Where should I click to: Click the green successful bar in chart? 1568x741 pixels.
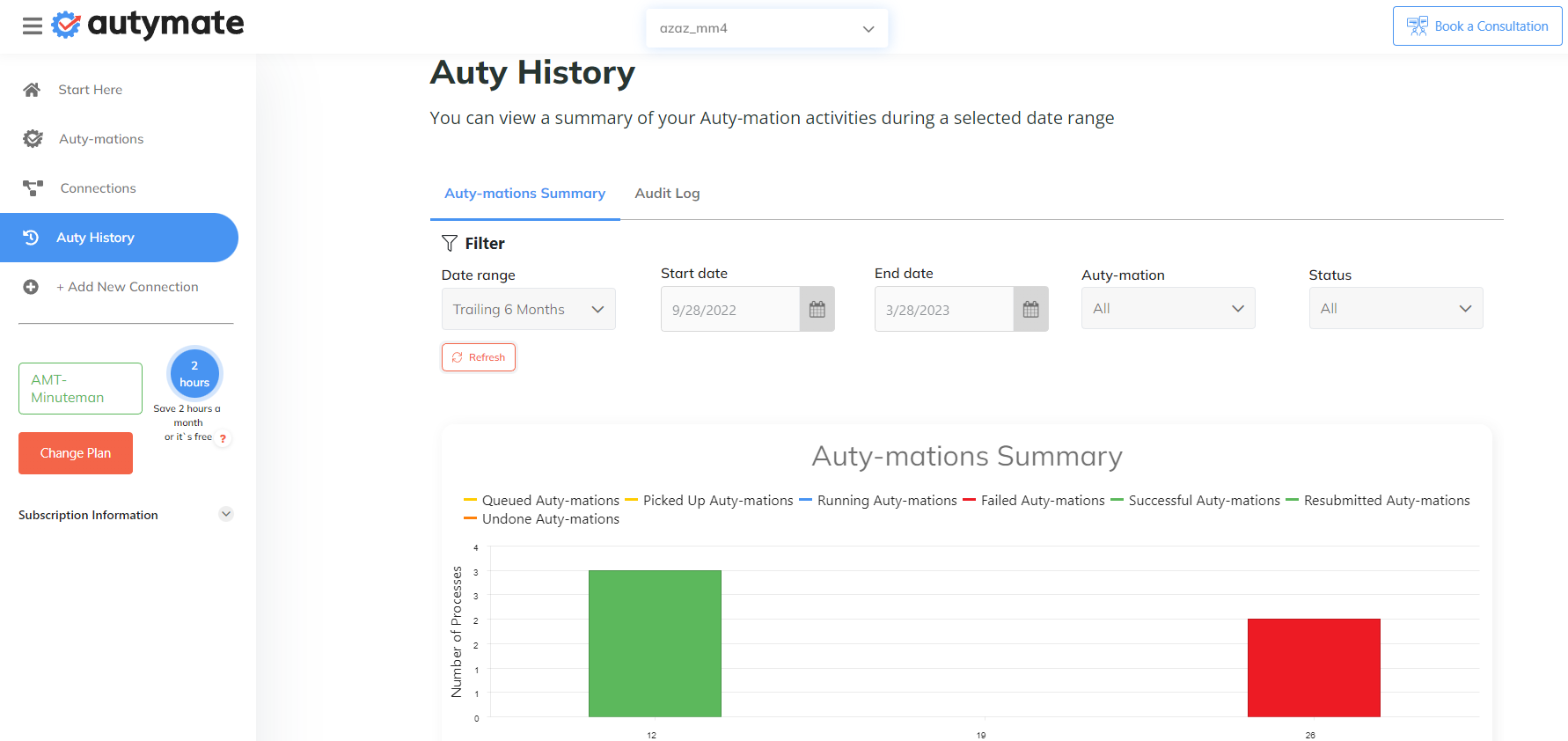point(655,643)
